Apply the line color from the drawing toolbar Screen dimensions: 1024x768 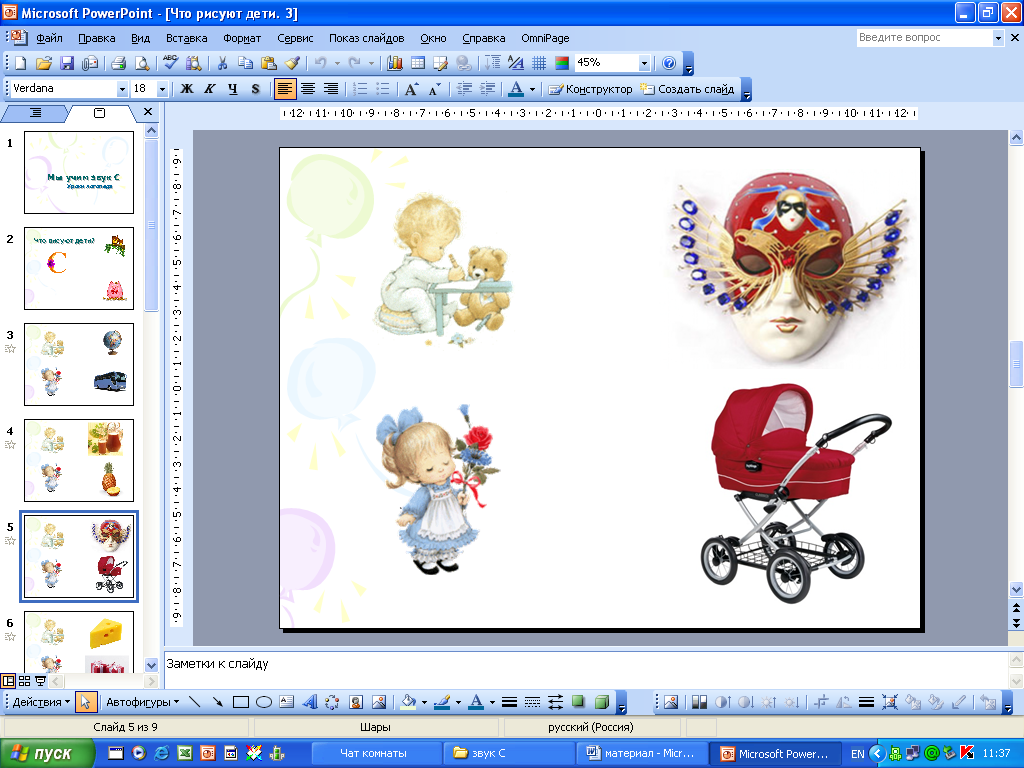tap(443, 702)
